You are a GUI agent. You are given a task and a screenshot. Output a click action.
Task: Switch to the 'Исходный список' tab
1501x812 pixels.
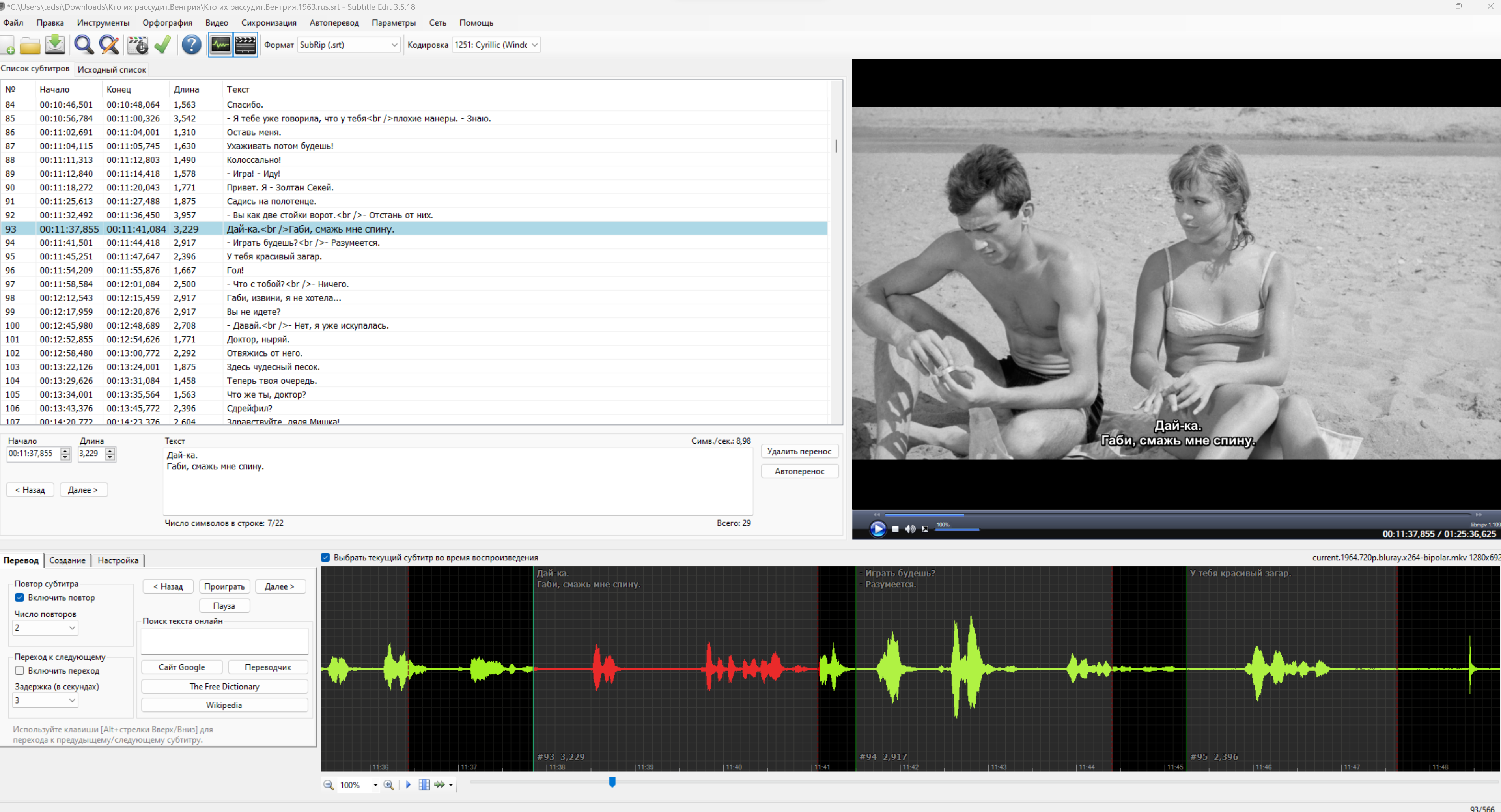112,69
